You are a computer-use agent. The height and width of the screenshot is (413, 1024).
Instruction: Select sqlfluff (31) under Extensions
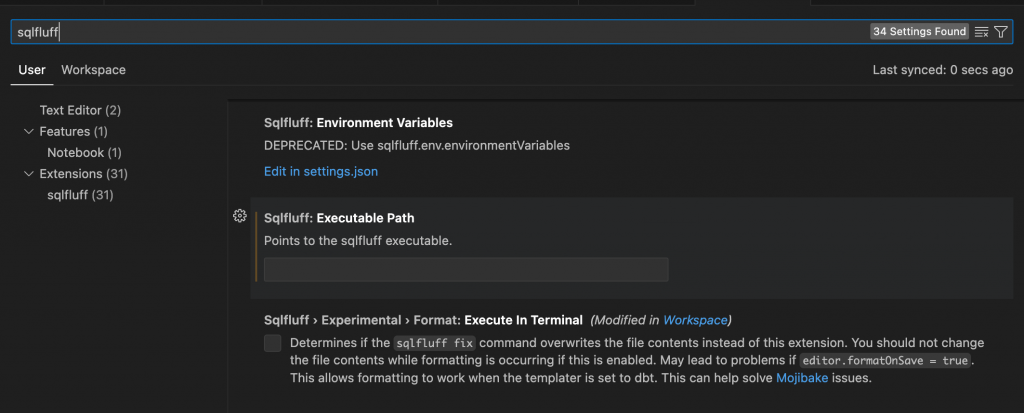pos(80,195)
